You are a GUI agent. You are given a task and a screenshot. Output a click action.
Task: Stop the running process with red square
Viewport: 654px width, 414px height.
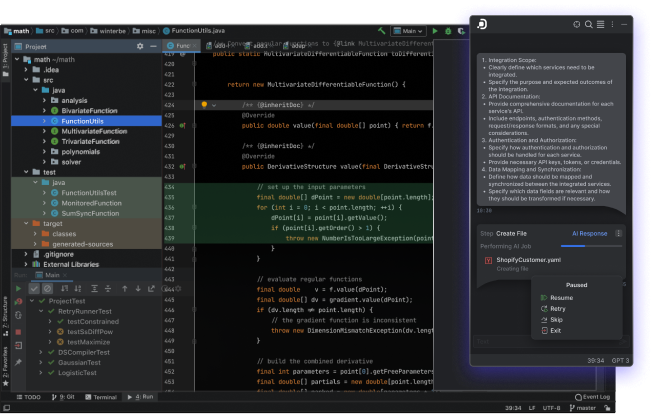(x=18, y=332)
